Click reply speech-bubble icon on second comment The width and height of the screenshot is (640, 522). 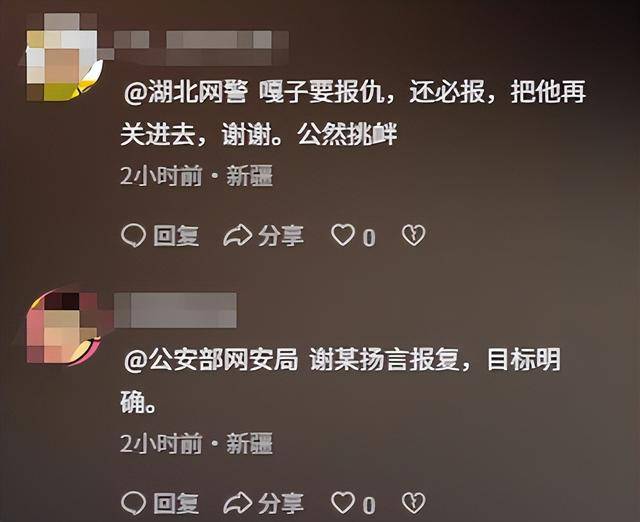click(x=133, y=503)
